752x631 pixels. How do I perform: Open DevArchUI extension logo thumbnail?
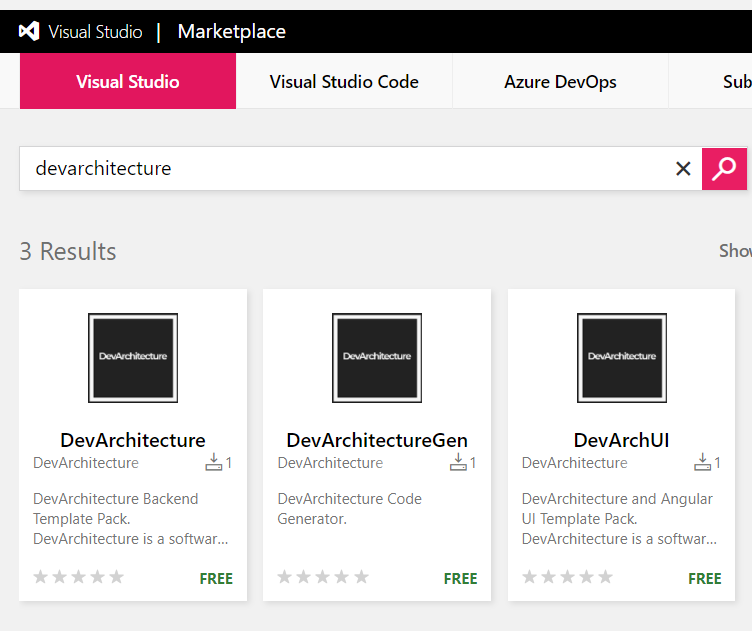622,358
